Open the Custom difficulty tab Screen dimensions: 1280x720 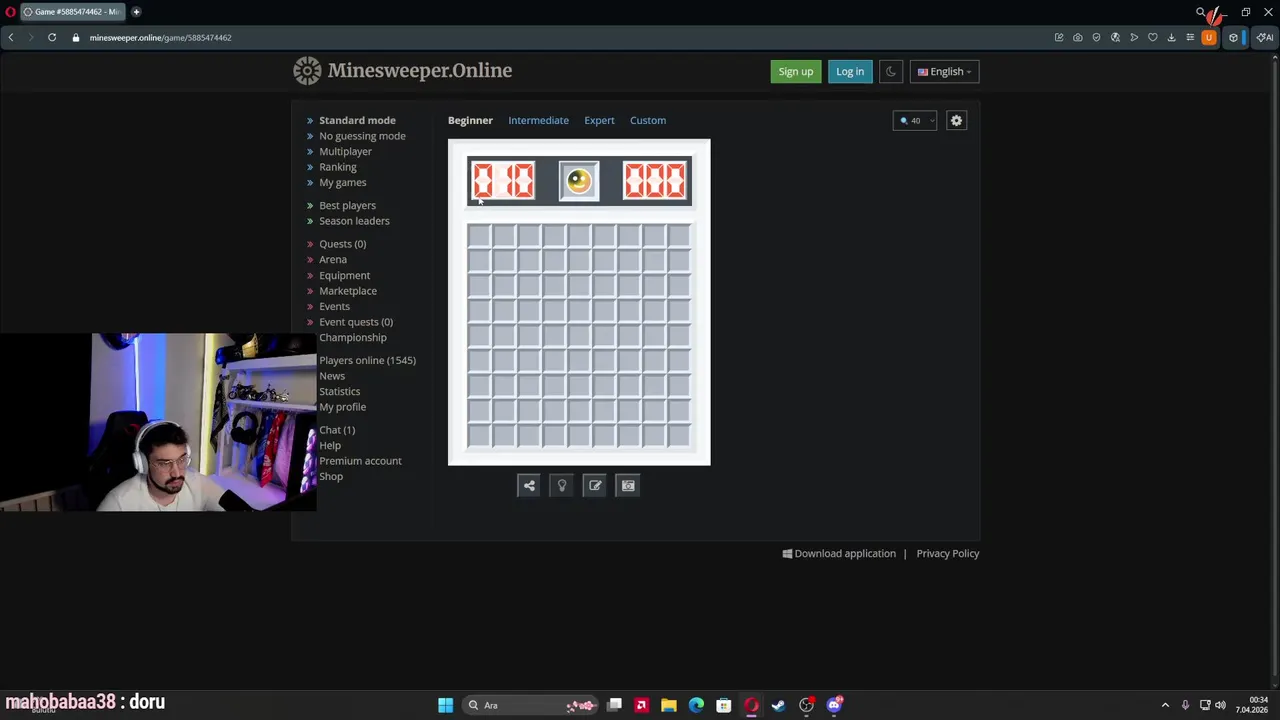coord(648,120)
